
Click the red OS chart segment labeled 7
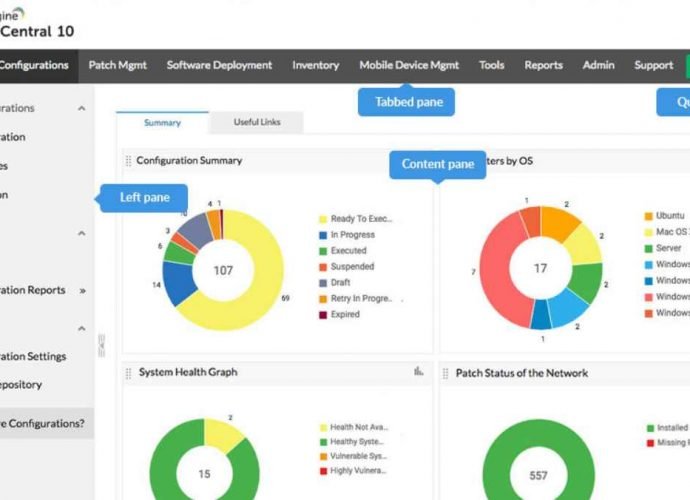pos(499,273)
